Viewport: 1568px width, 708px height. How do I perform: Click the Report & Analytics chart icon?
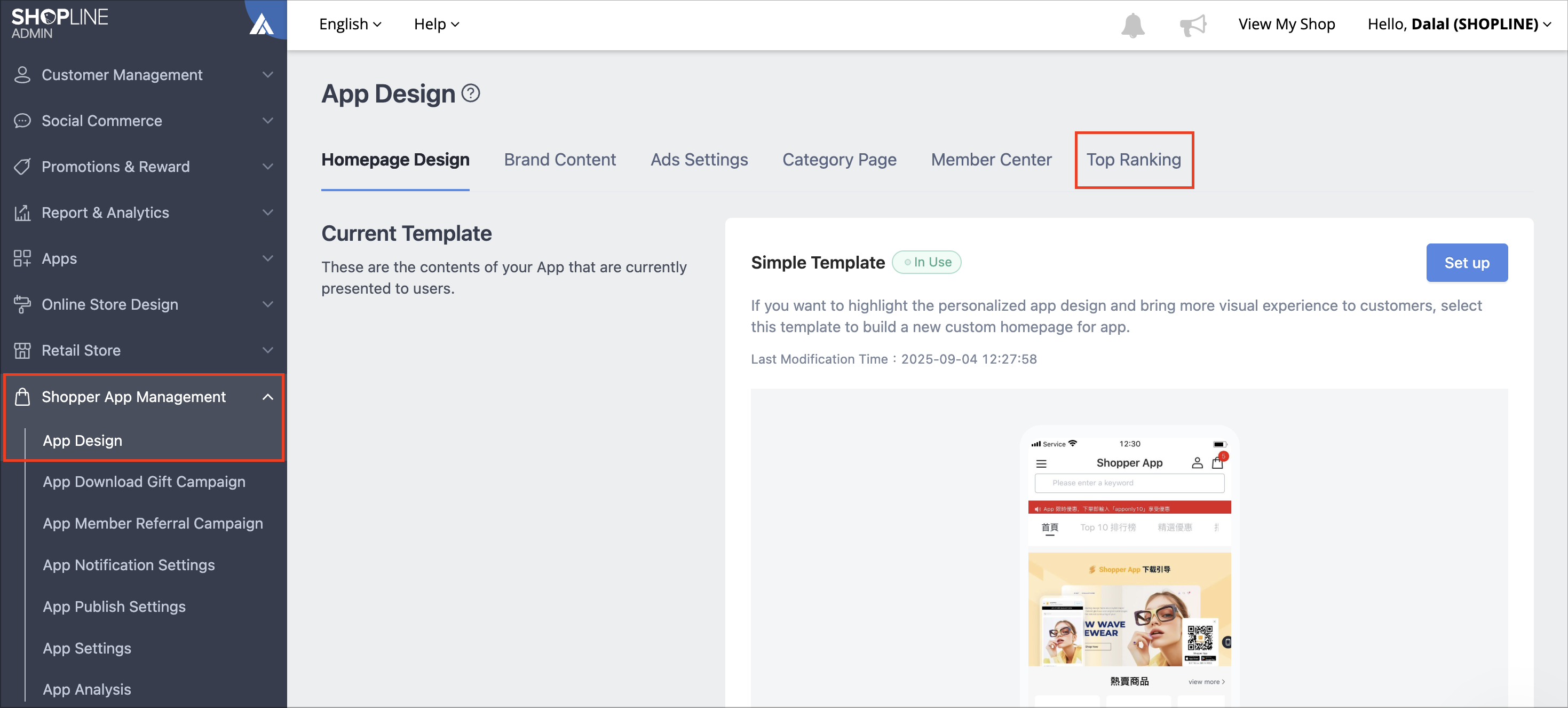pos(22,213)
